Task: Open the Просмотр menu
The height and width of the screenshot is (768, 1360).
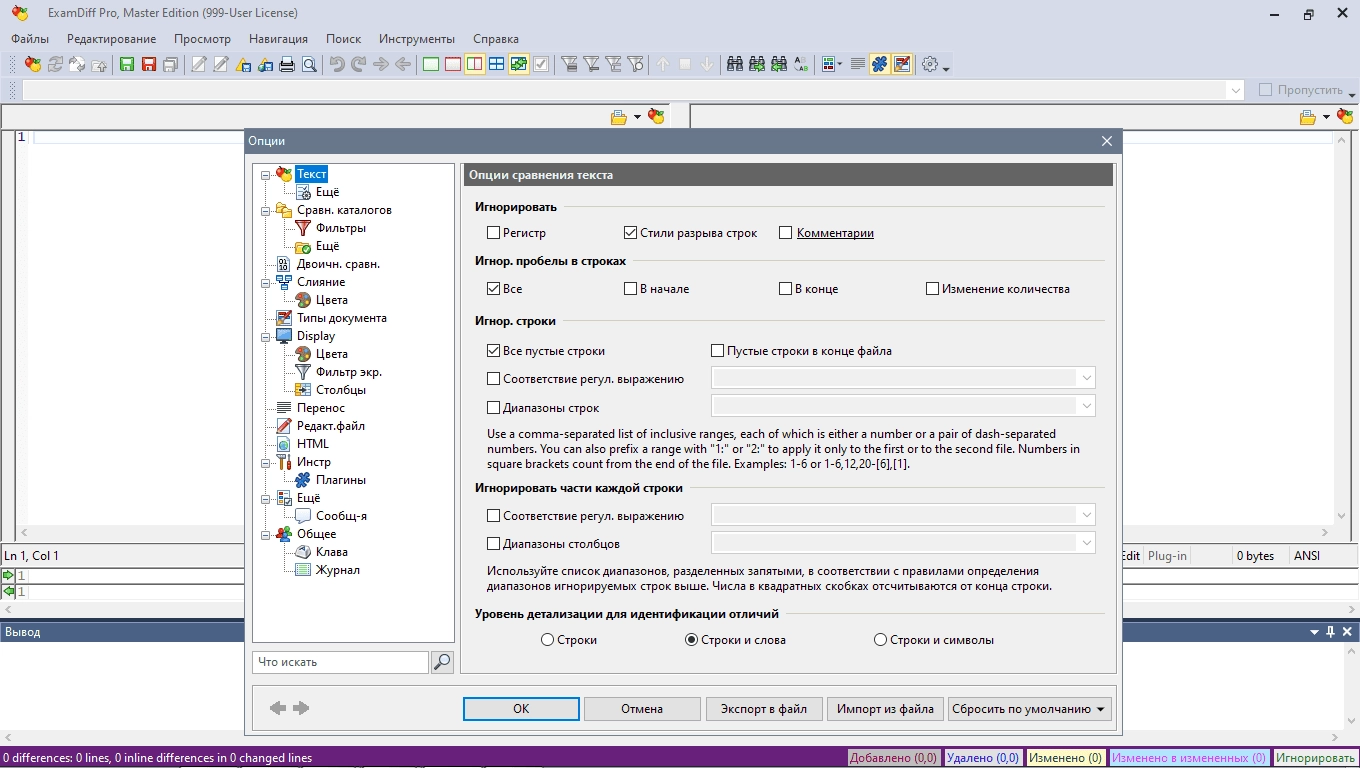Action: [202, 39]
